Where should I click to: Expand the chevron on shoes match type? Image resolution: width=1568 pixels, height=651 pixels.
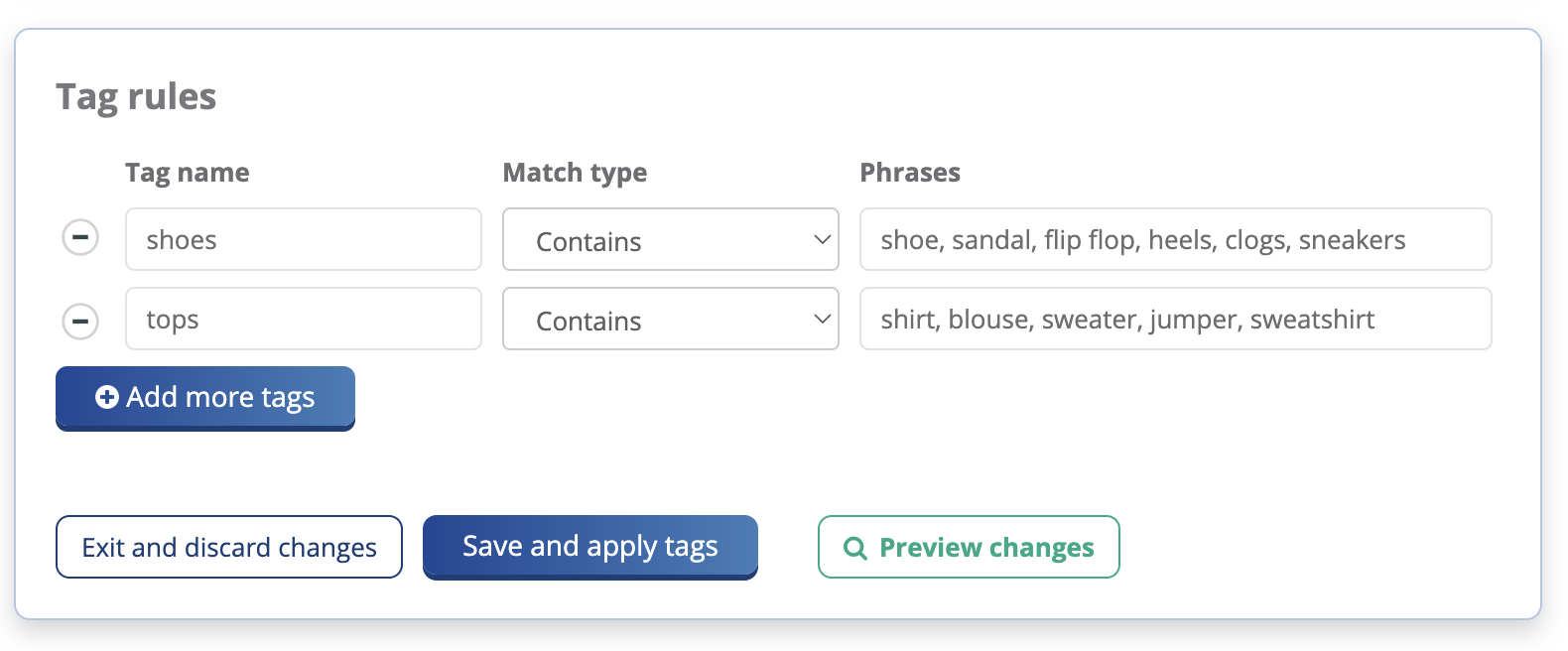click(x=822, y=239)
